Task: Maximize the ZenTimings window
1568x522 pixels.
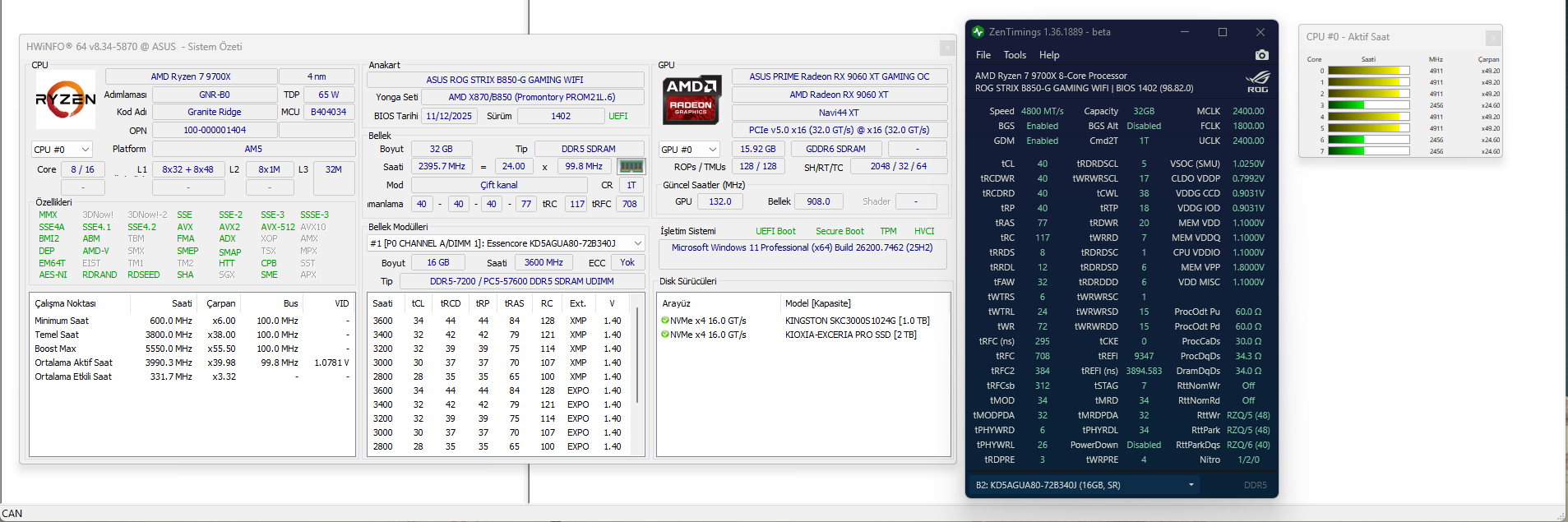Action: click(1223, 32)
